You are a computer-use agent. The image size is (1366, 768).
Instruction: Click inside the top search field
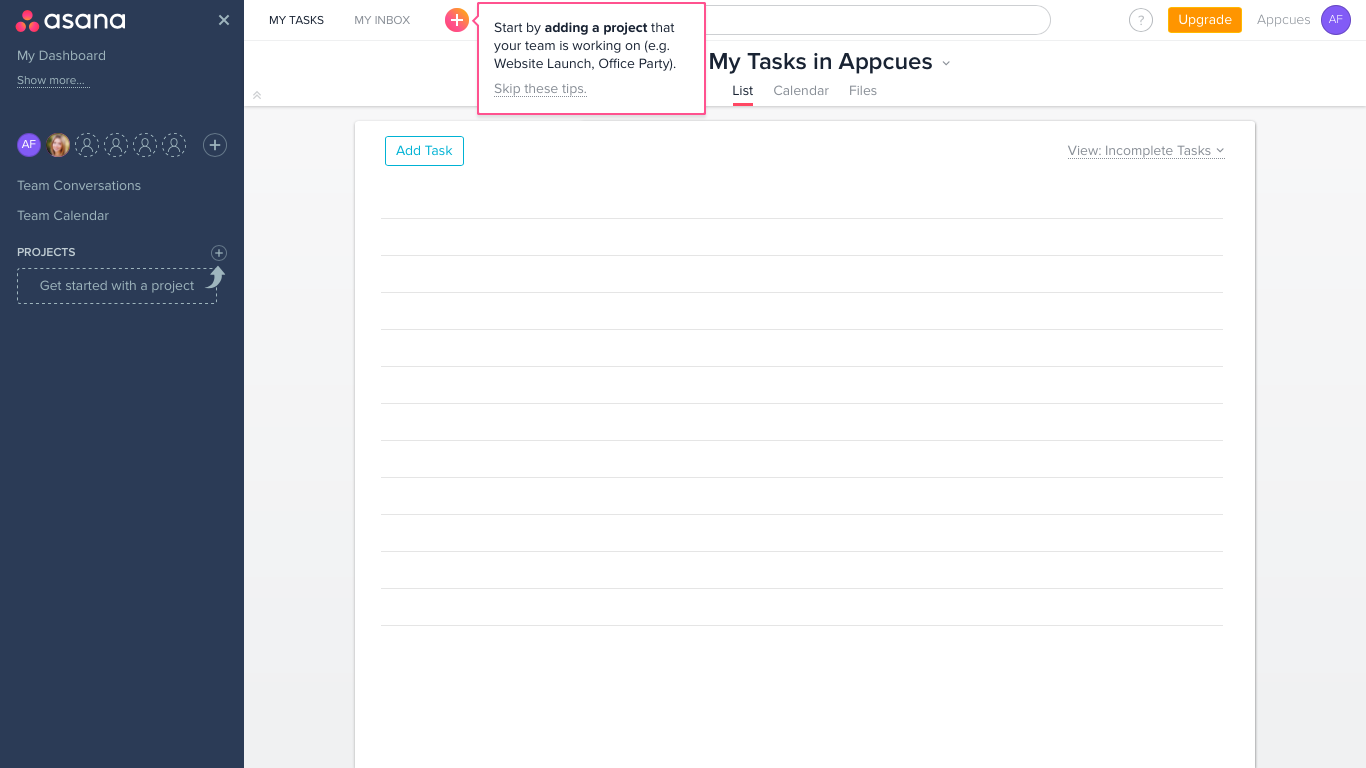click(880, 19)
